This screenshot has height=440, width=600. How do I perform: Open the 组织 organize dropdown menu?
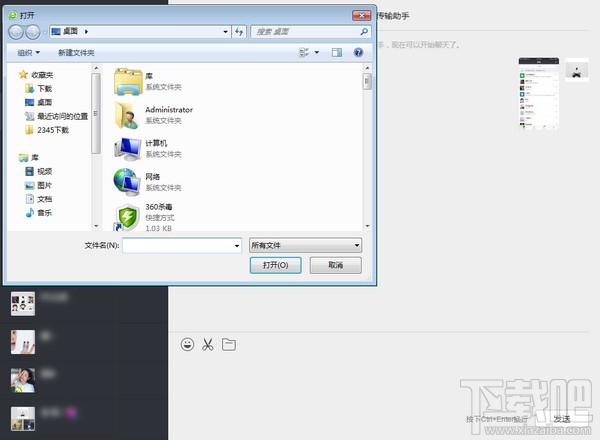tap(29, 52)
